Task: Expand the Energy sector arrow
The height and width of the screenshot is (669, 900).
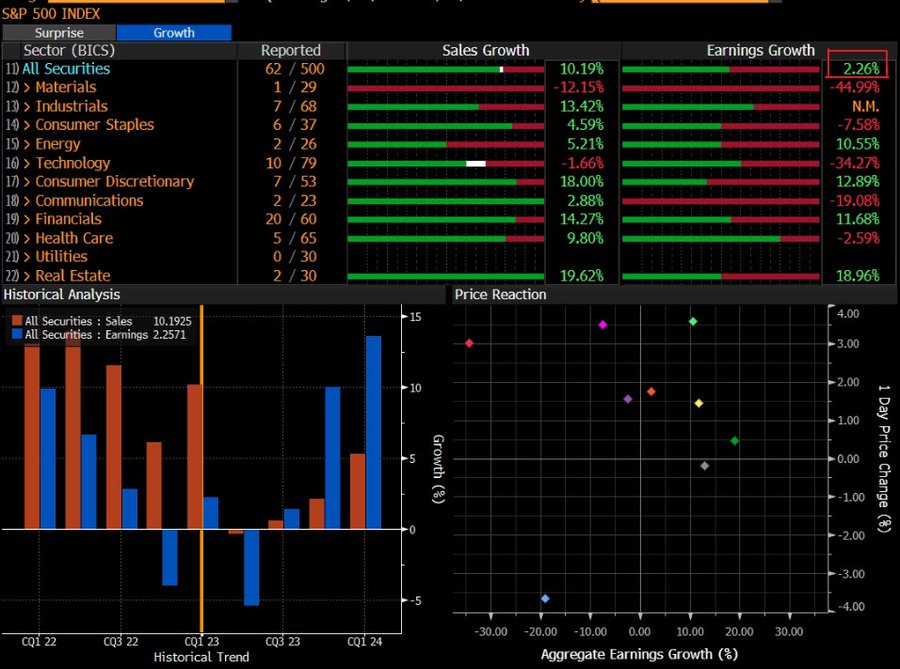Action: coord(27,143)
